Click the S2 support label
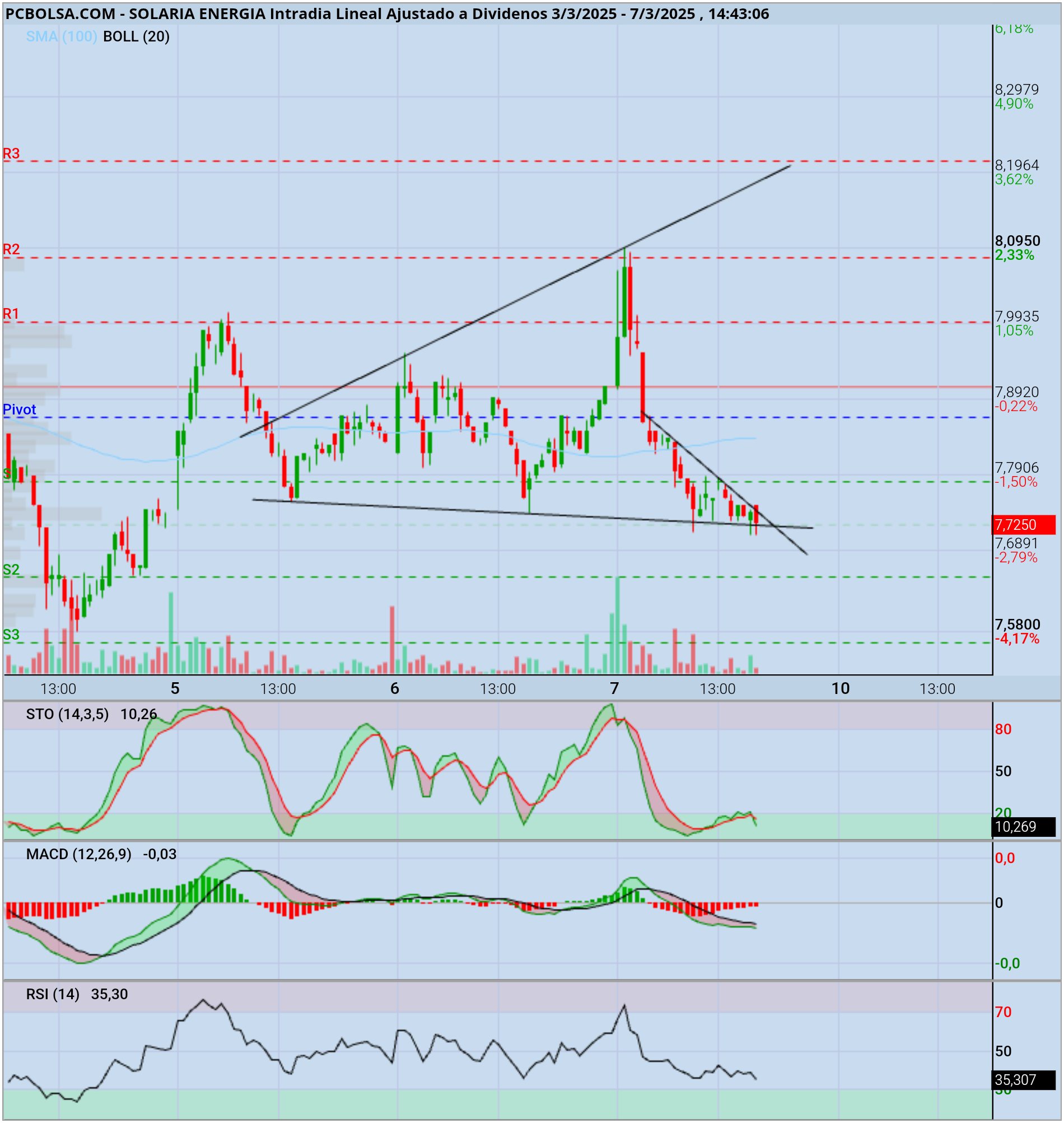 (x=11, y=570)
